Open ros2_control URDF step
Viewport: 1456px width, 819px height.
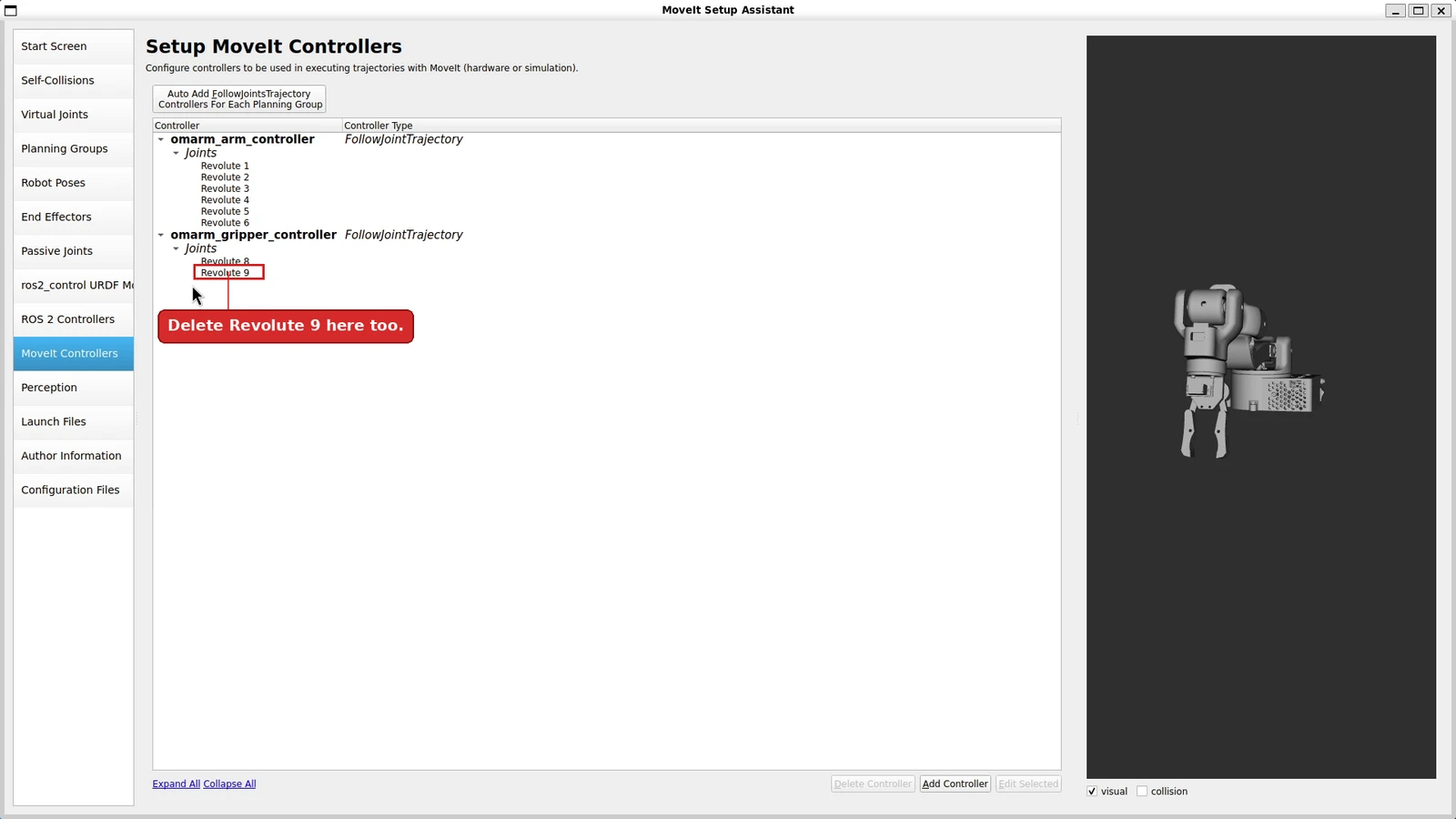(74, 285)
